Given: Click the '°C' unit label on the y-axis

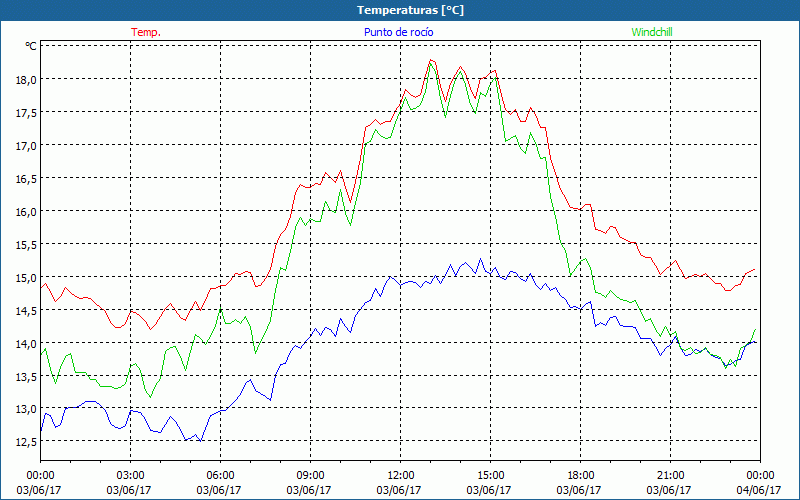Looking at the screenshot, I should (31, 46).
